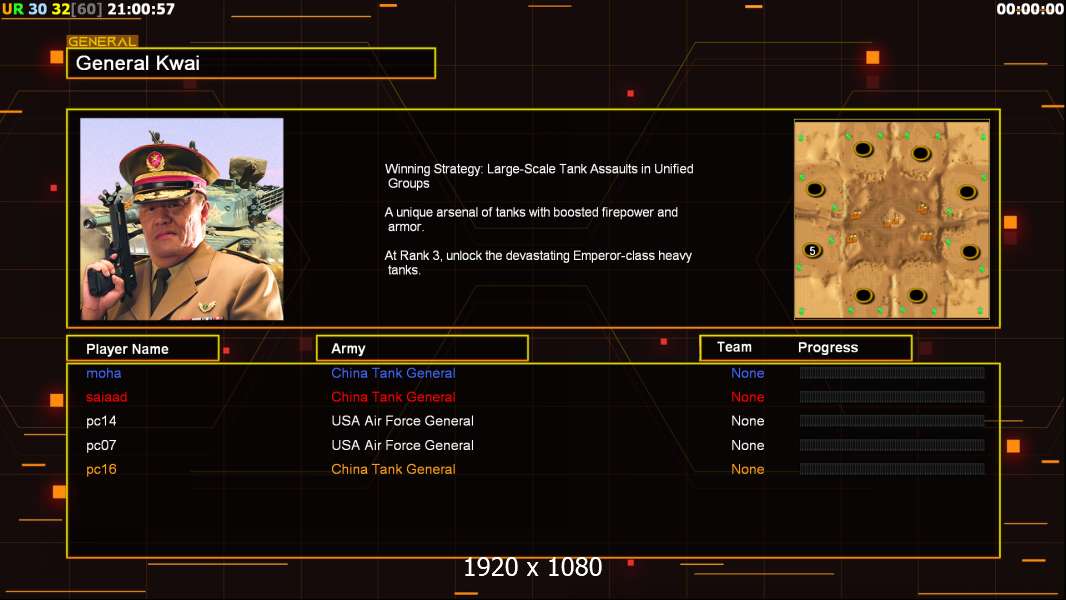Click moha's China Tank General army entry
The image size is (1066, 600).
(393, 373)
